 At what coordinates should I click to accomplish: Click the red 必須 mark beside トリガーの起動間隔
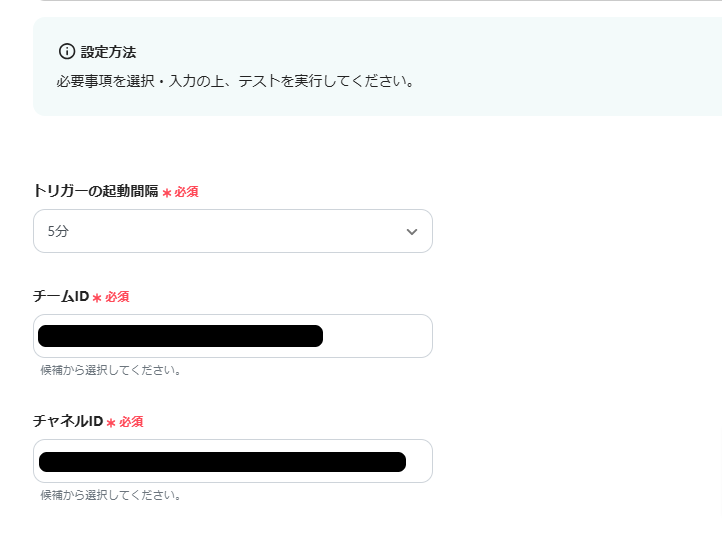[181, 192]
